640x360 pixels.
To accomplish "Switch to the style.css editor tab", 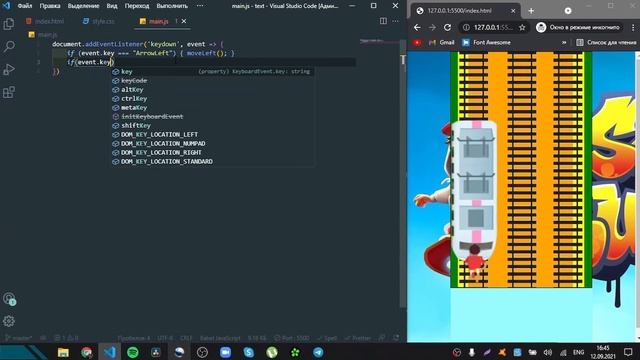I will coord(99,21).
